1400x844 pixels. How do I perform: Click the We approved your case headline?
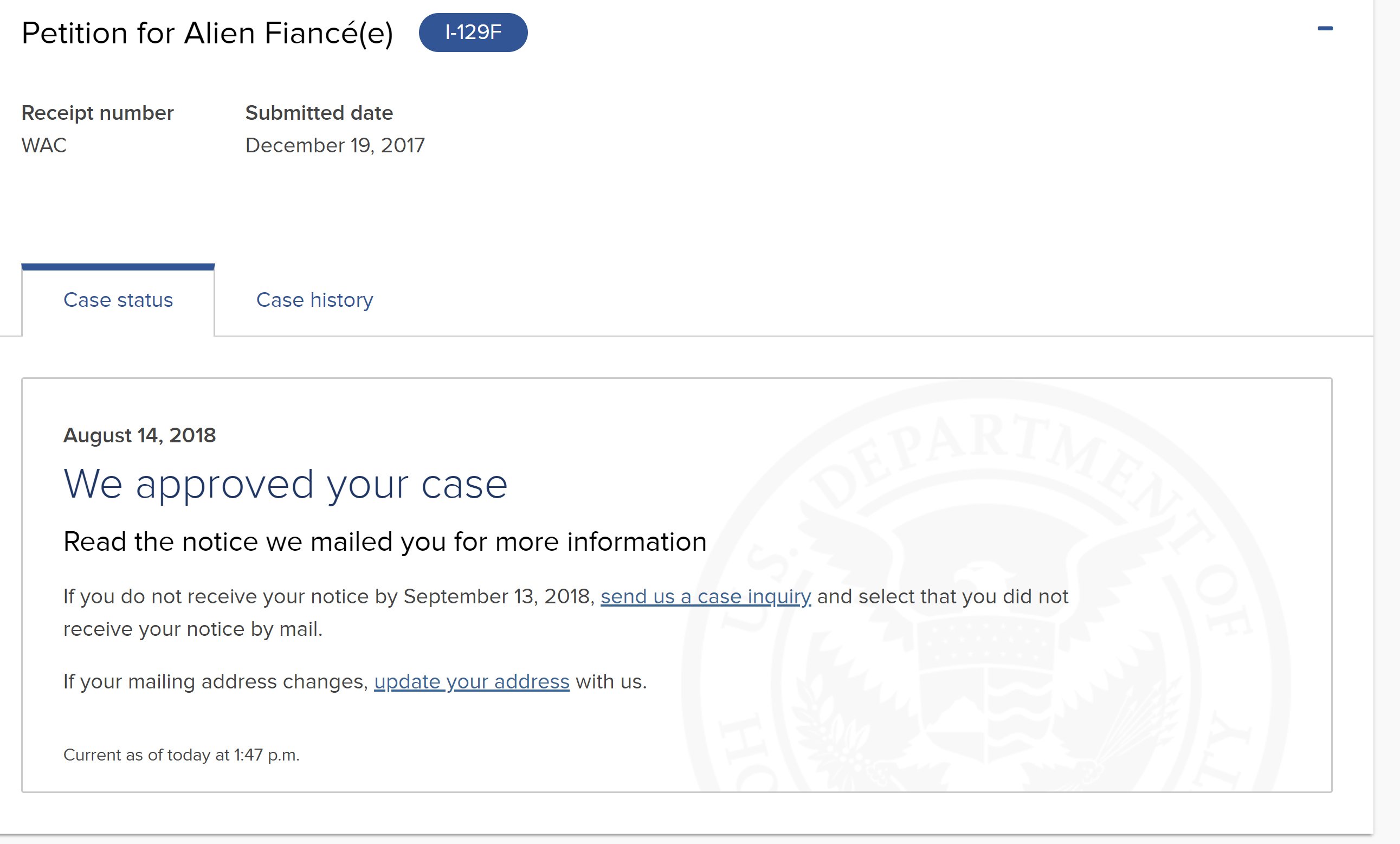point(285,484)
